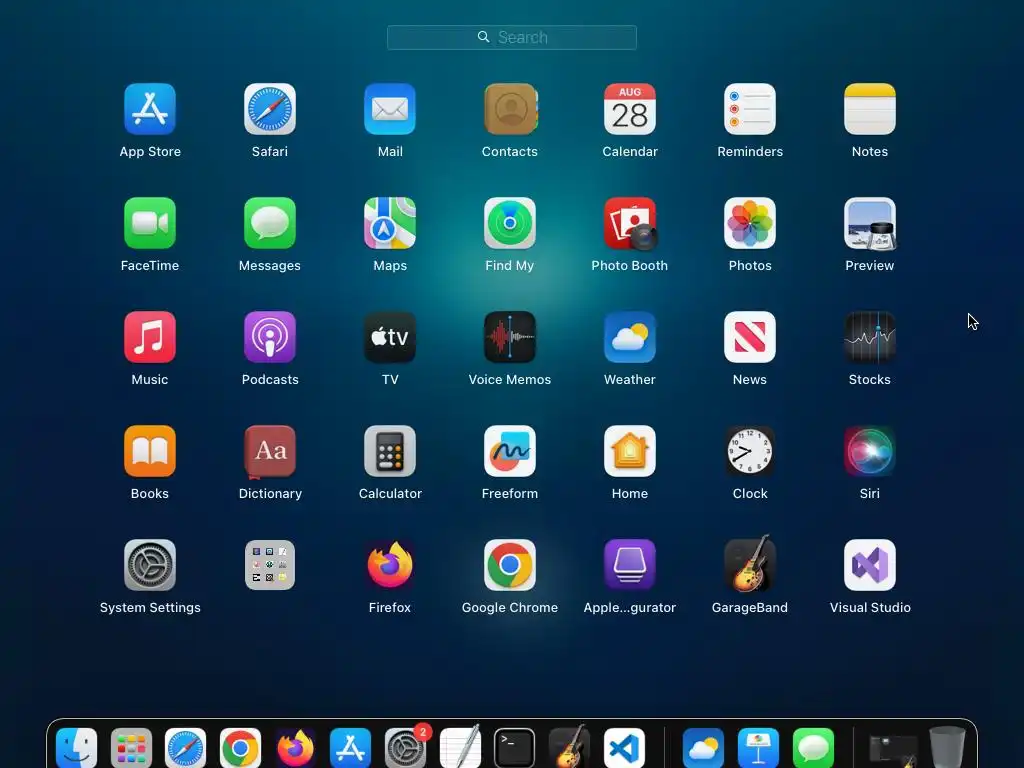Start the FaceTime app
Screen dimensions: 1024x768
(150, 223)
